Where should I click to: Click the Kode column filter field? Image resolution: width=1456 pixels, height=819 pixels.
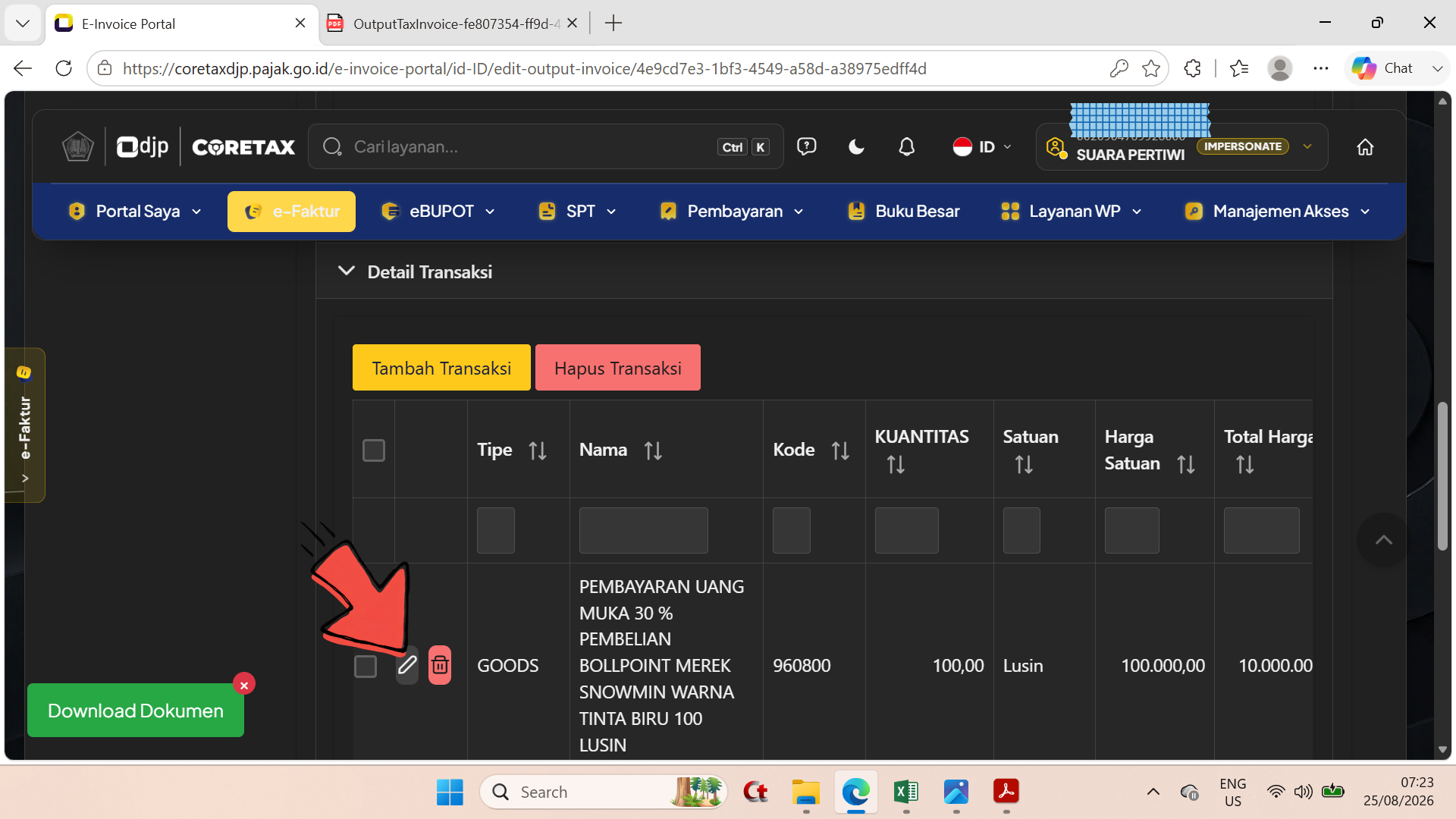click(792, 530)
